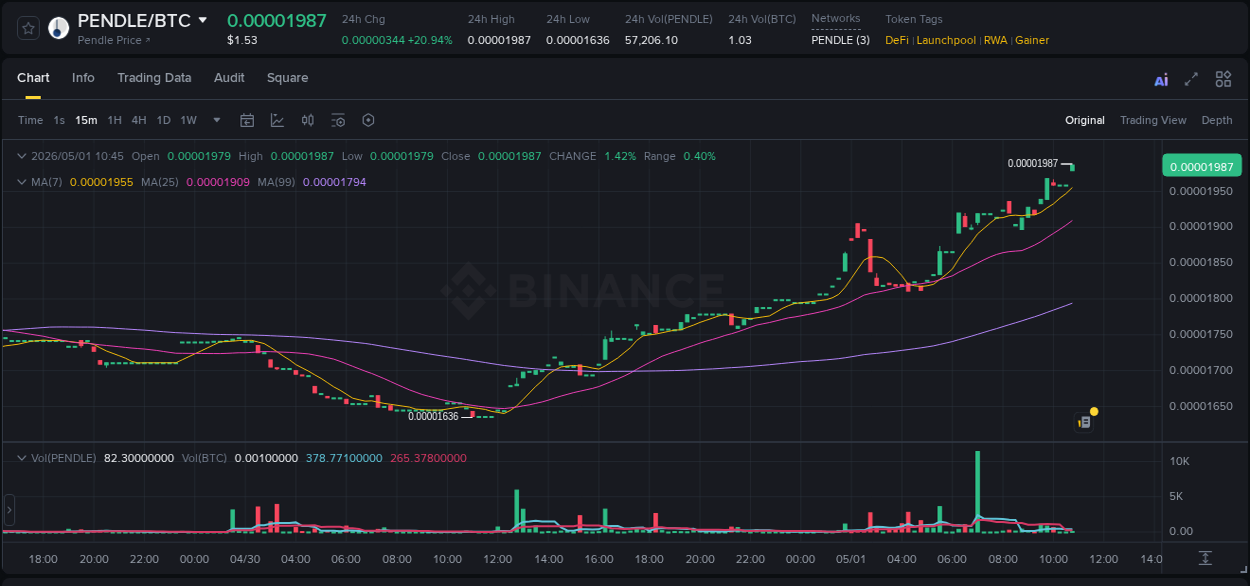Viewport: 1250px width, 586px height.
Task: Open the PENDLE/BTC pair selector dropdown
Action: [203, 20]
